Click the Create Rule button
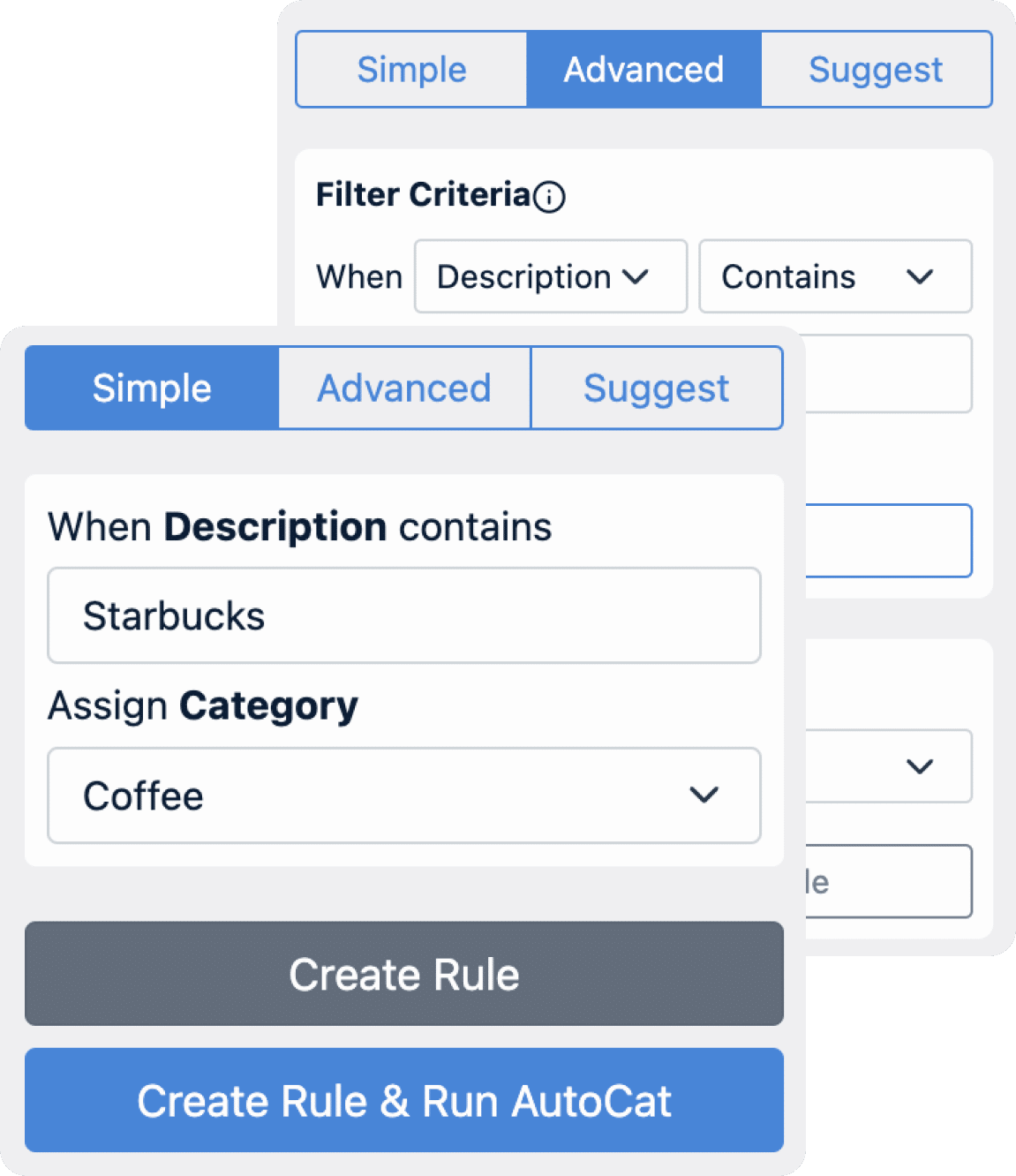1016x1176 pixels. [404, 974]
